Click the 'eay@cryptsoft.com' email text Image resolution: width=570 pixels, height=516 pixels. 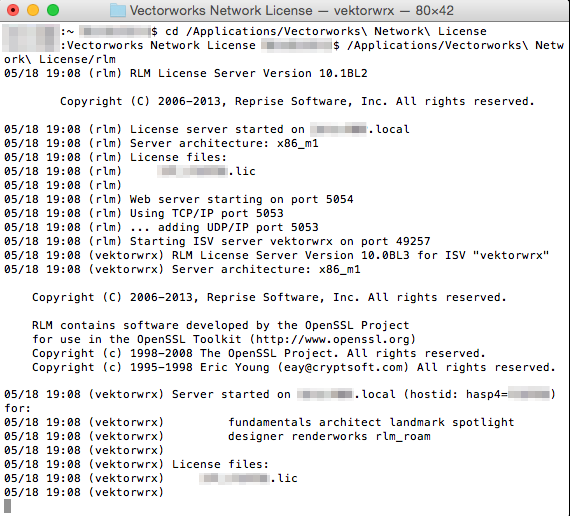(343, 367)
